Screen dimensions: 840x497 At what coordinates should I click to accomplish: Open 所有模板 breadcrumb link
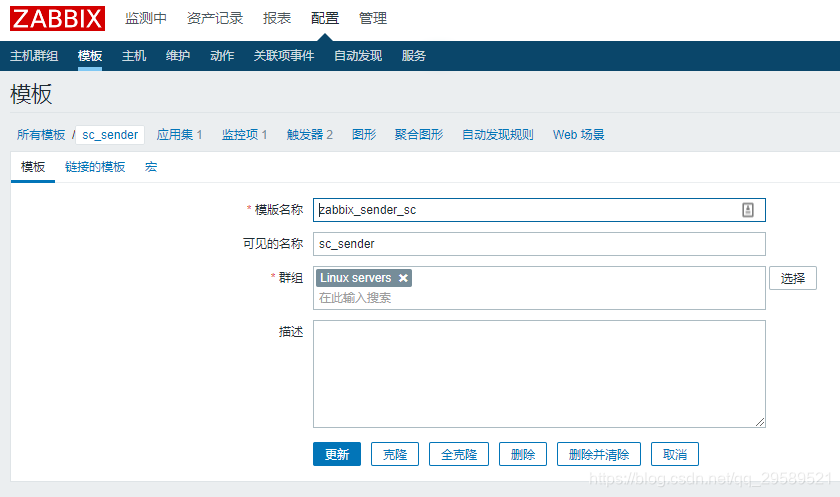[41, 134]
